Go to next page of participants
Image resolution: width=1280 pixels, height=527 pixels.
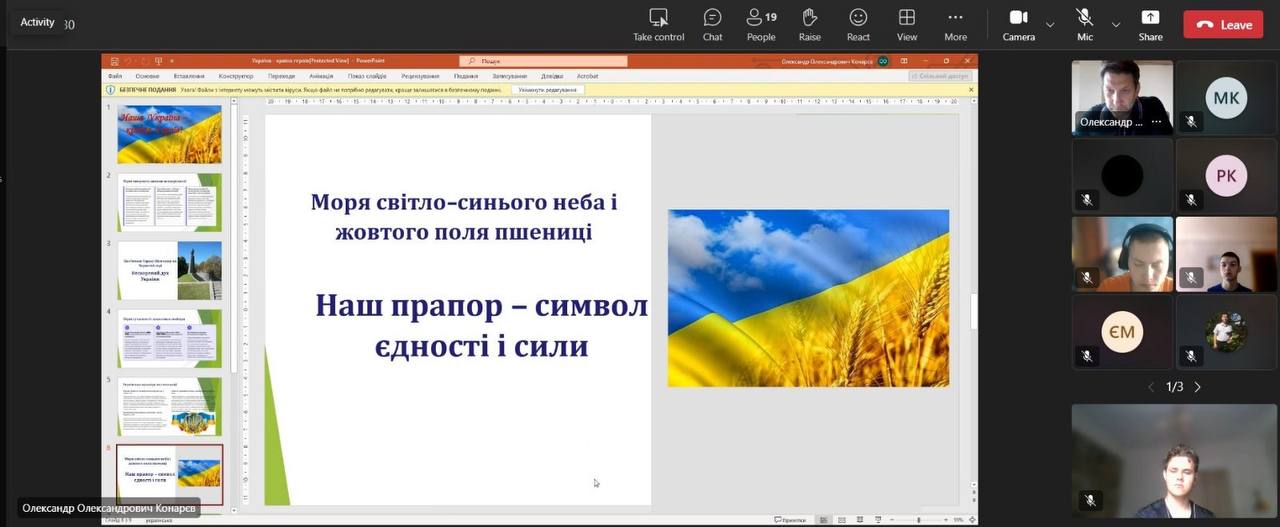pyautogui.click(x=1198, y=387)
